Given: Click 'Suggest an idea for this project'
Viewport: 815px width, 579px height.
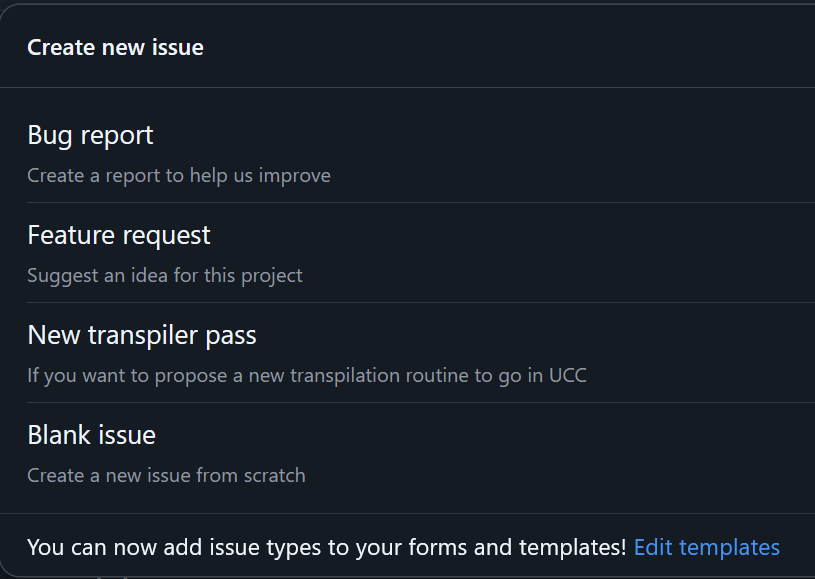Looking at the screenshot, I should coord(164,275).
